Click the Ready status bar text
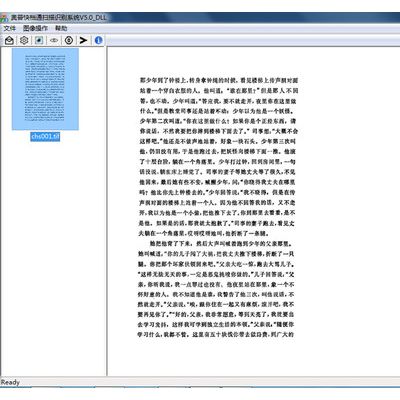The width and height of the screenshot is (400, 400). tap(10, 382)
